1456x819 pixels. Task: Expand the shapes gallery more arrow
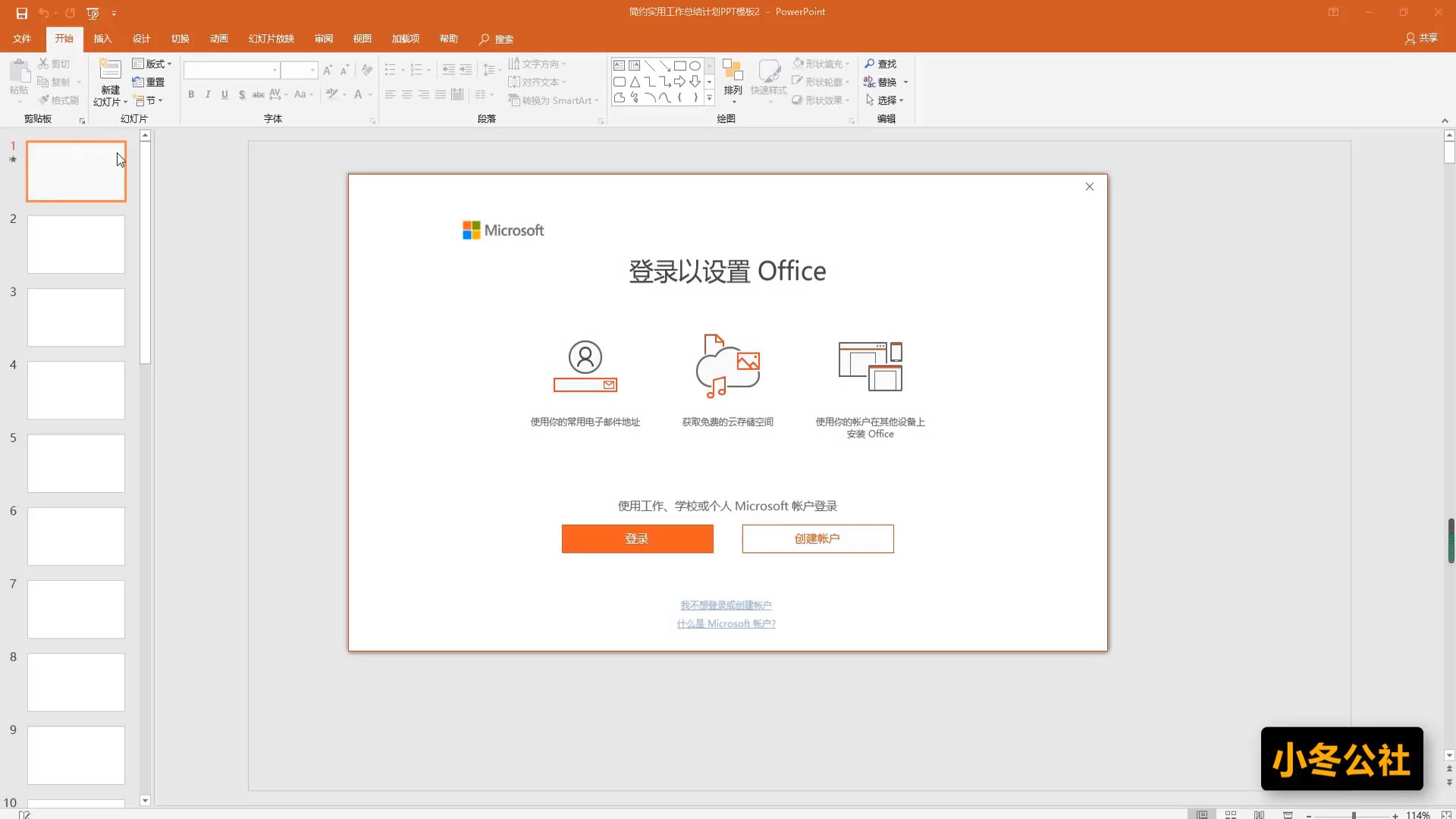tap(709, 98)
